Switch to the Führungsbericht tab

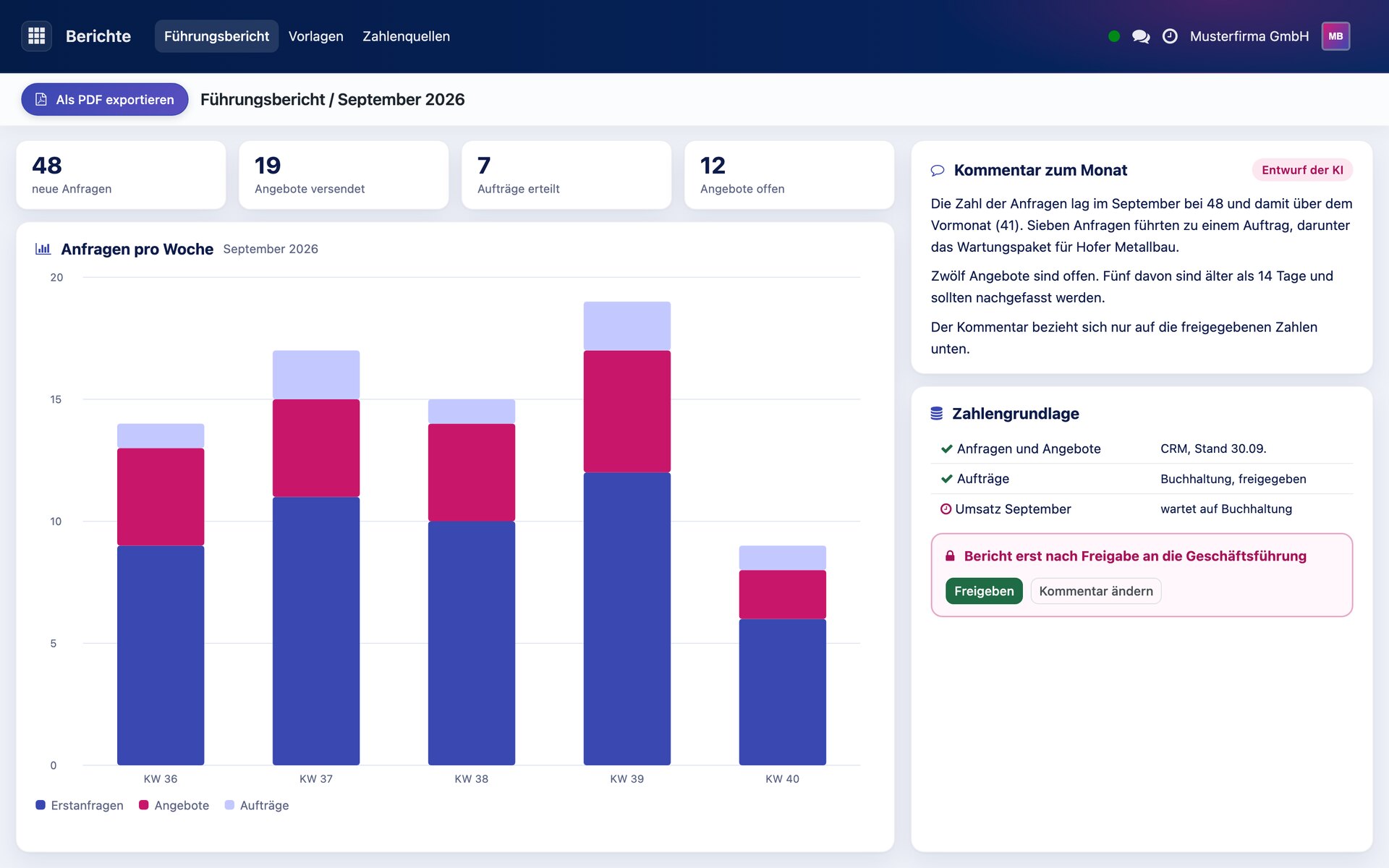click(216, 36)
